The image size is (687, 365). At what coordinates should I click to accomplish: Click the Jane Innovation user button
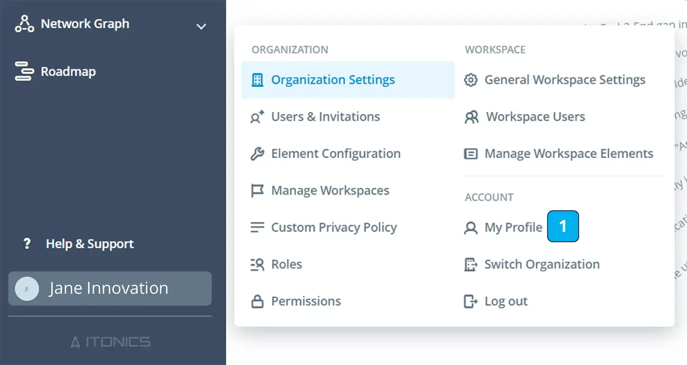(110, 288)
